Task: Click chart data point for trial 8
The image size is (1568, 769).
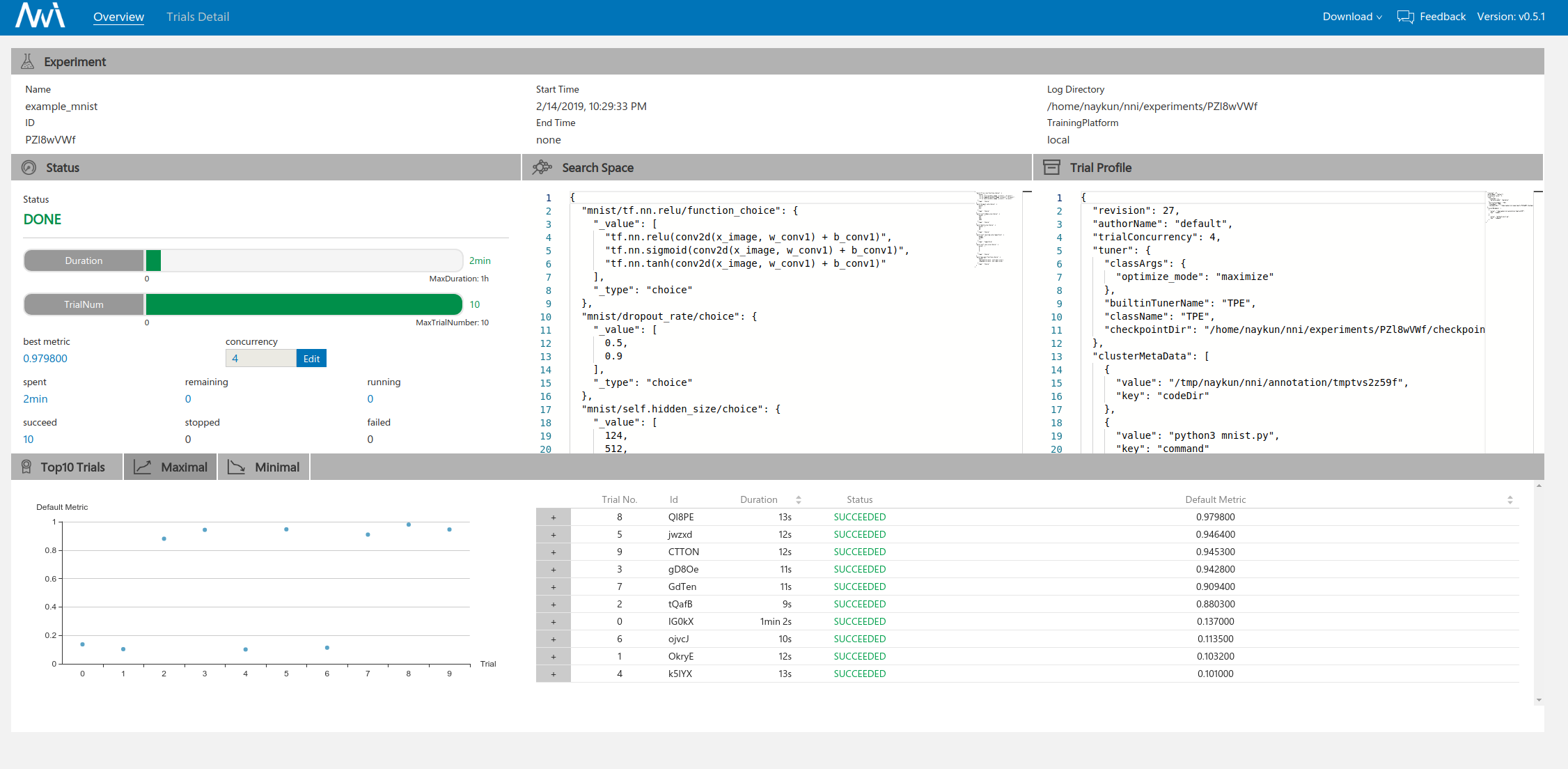Action: [x=409, y=525]
